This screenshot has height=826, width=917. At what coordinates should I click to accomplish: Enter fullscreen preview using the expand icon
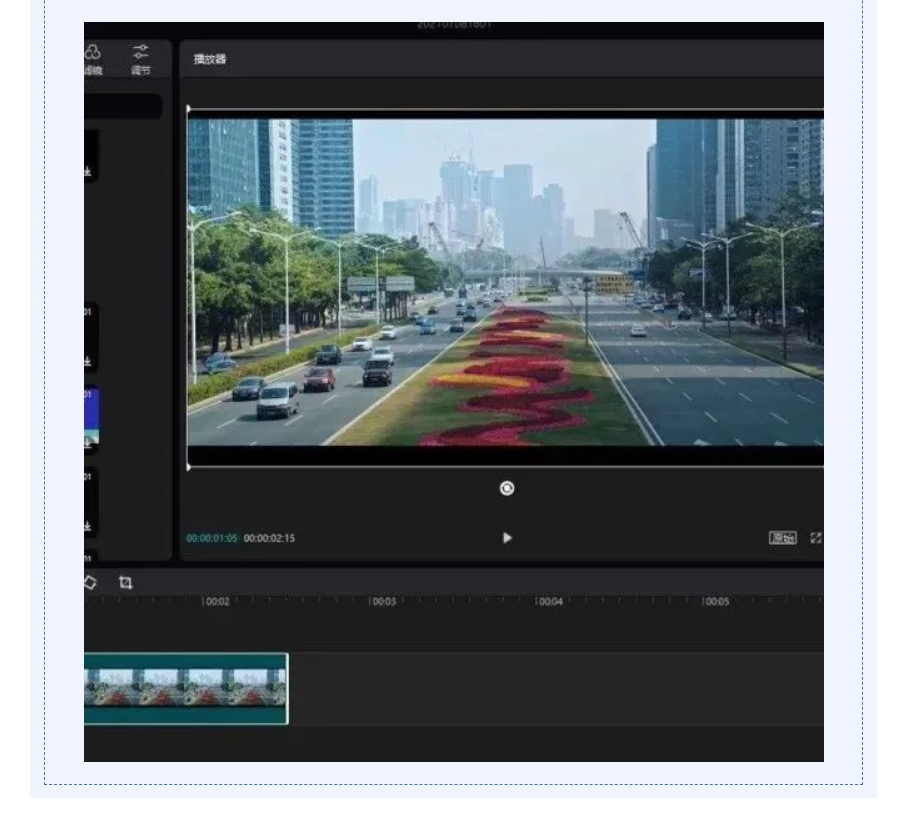[816, 538]
